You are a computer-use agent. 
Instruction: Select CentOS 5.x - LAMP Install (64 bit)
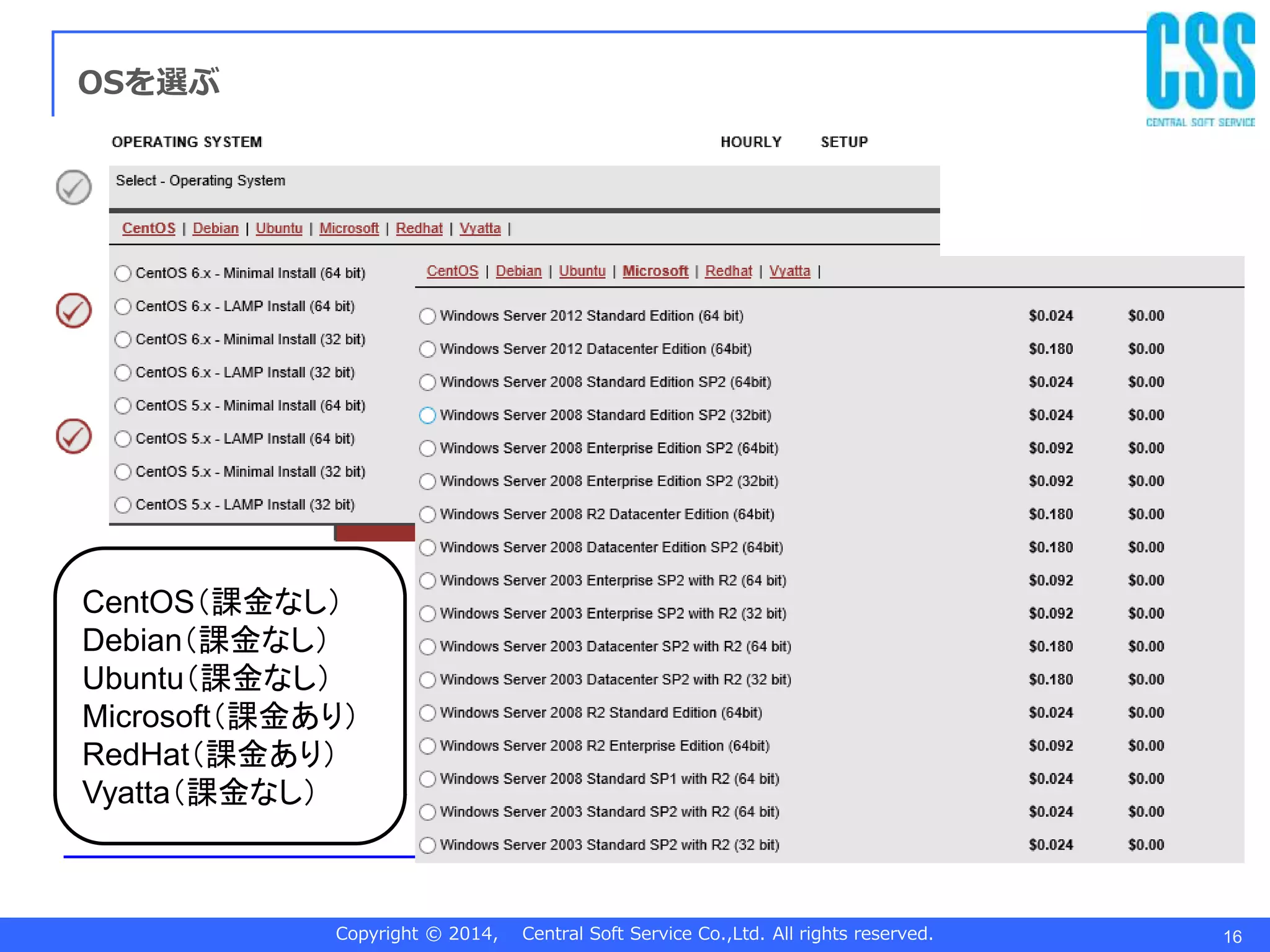pos(123,439)
